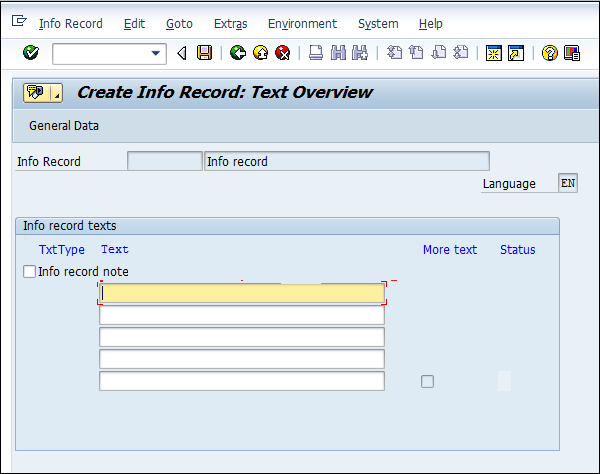Open the dropdown beside the title bar icon
The width and height of the screenshot is (600, 474).
coord(57,94)
